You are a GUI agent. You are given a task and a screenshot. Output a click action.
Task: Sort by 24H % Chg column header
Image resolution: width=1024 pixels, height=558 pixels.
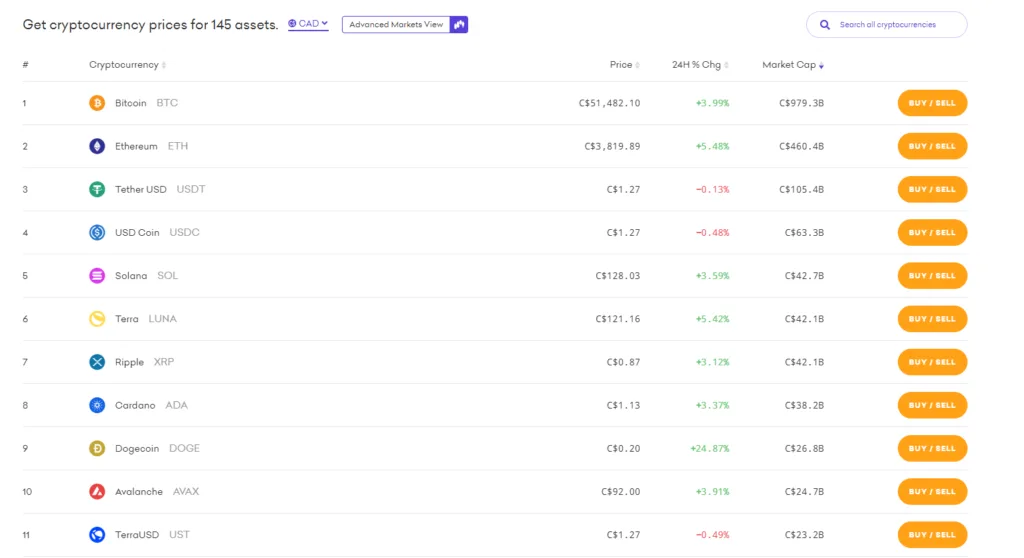click(x=700, y=65)
